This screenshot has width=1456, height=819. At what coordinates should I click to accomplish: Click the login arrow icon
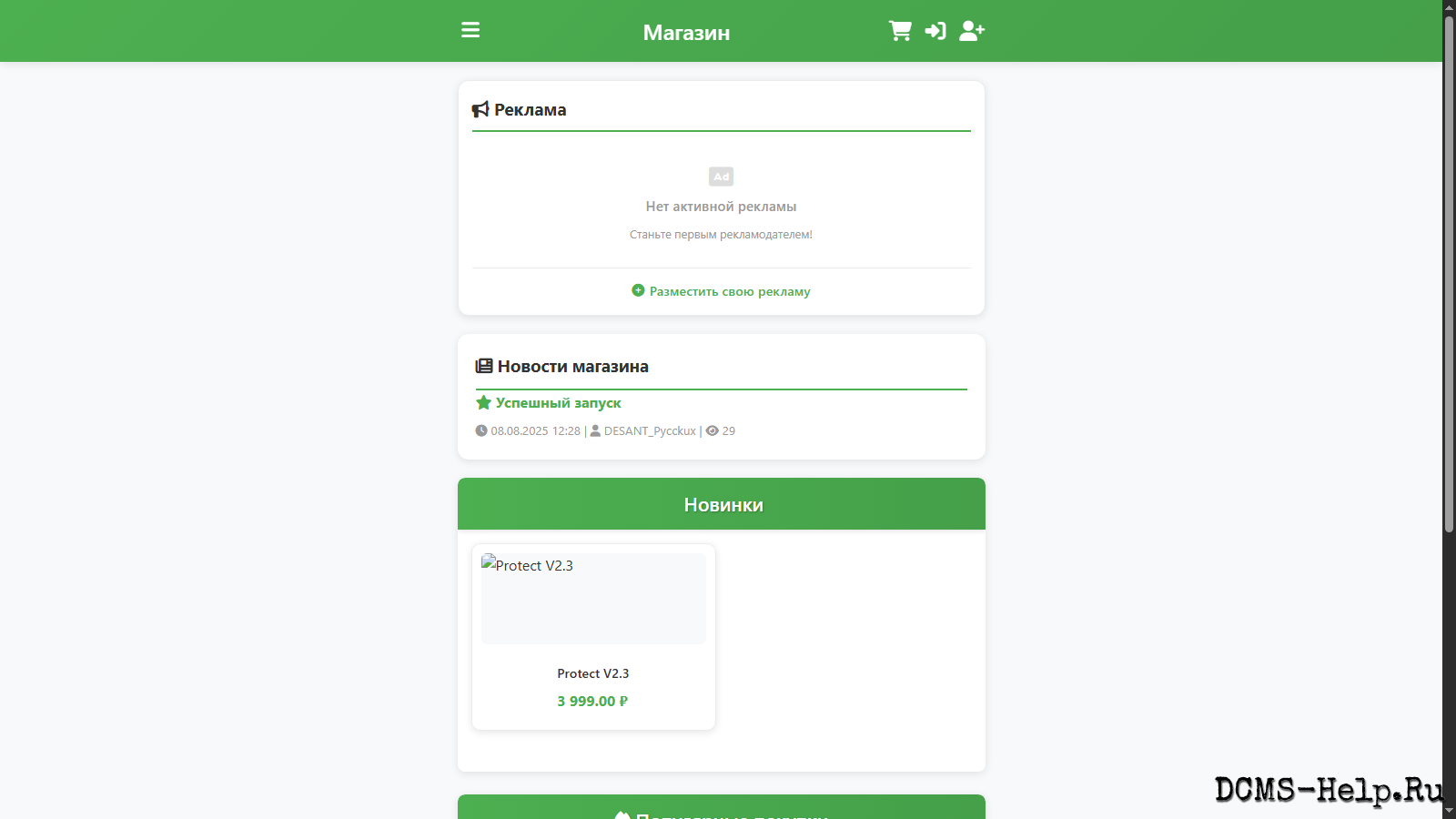coord(935,31)
